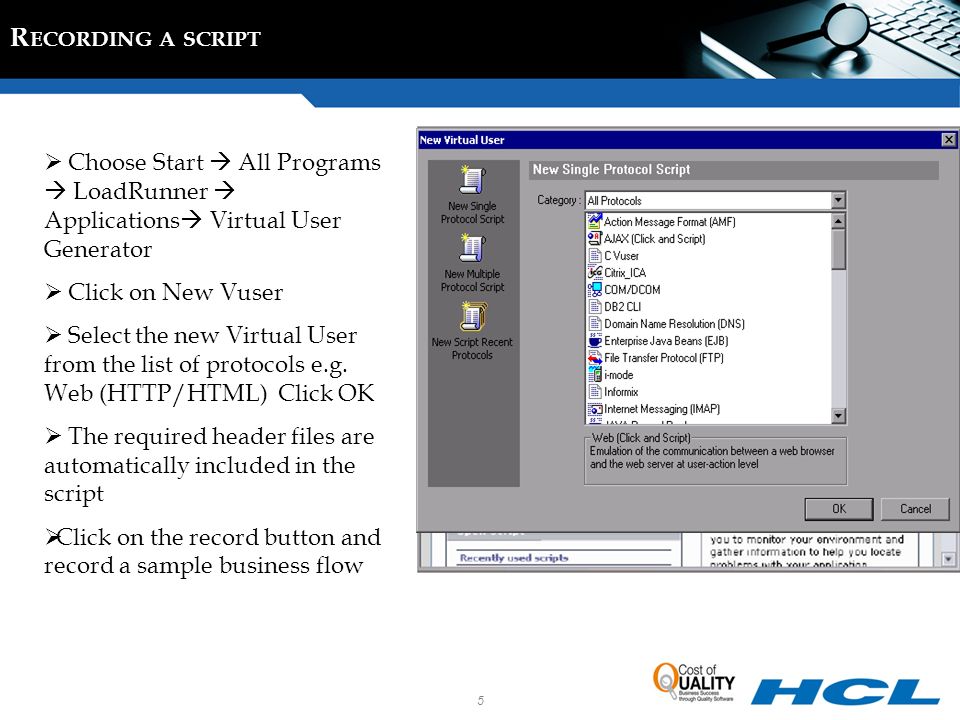The height and width of the screenshot is (720, 960).
Task: Click the File Transfer Protocol icon
Action: pyautogui.click(x=594, y=358)
